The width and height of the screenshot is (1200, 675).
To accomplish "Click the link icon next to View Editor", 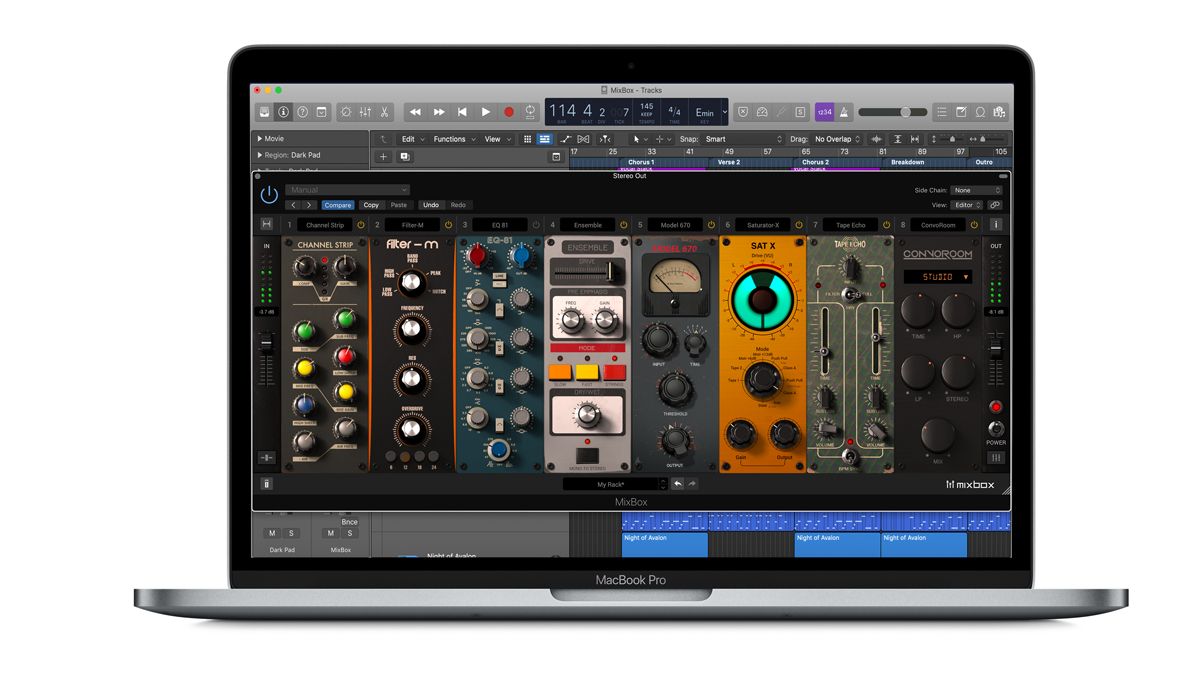I will pos(994,204).
